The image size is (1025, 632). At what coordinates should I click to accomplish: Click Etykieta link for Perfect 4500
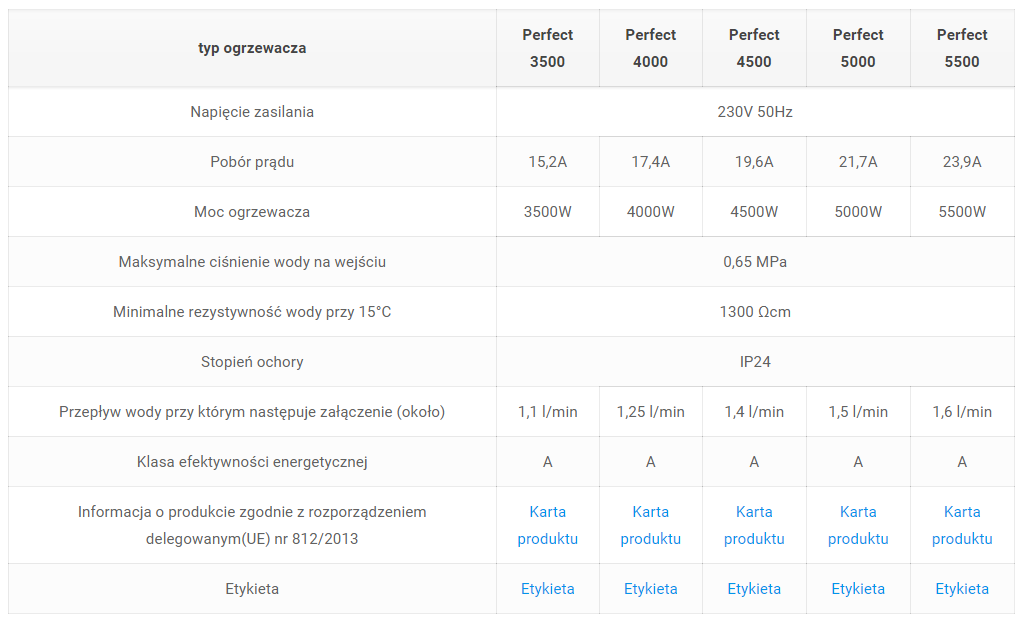[754, 589]
